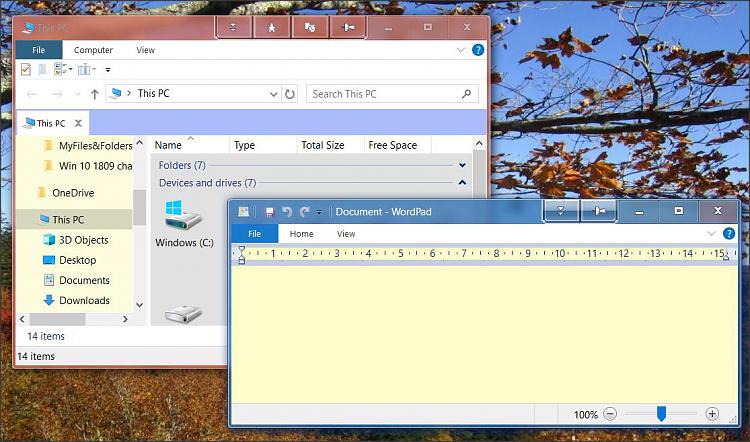Viewport: 750px width, 442px height.
Task: Click navigation pane horizontal scroll left arrow
Action: click(22, 319)
